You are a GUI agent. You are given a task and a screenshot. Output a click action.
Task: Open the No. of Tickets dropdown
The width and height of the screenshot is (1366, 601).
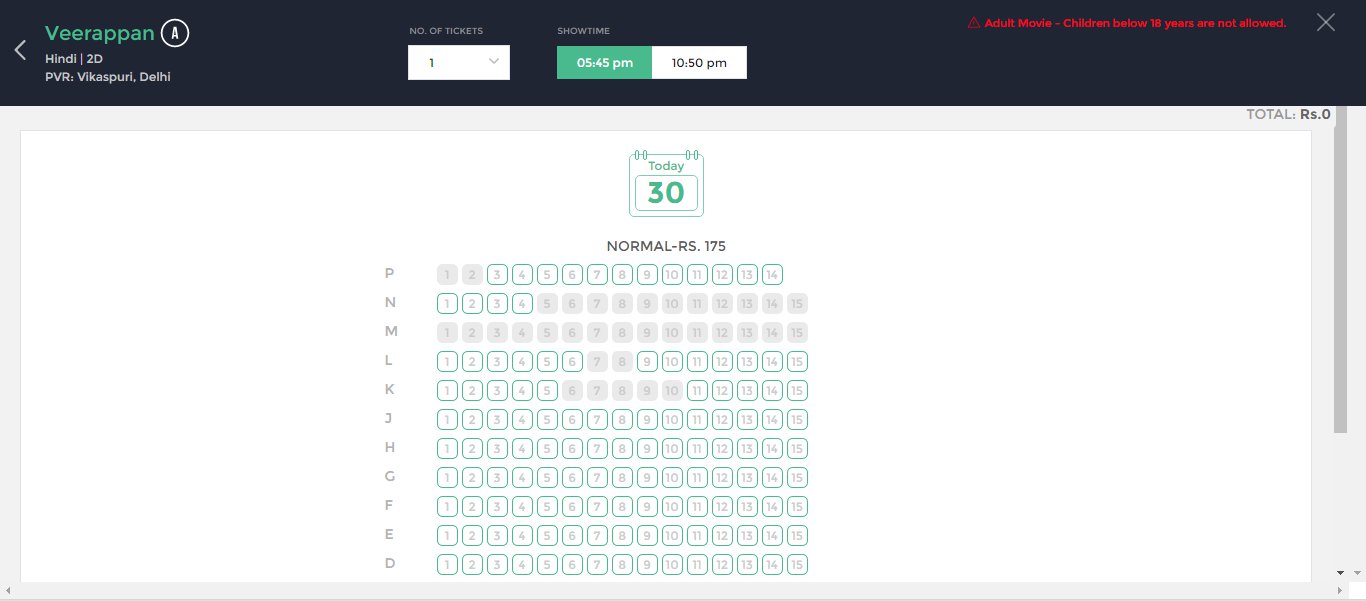coord(459,62)
